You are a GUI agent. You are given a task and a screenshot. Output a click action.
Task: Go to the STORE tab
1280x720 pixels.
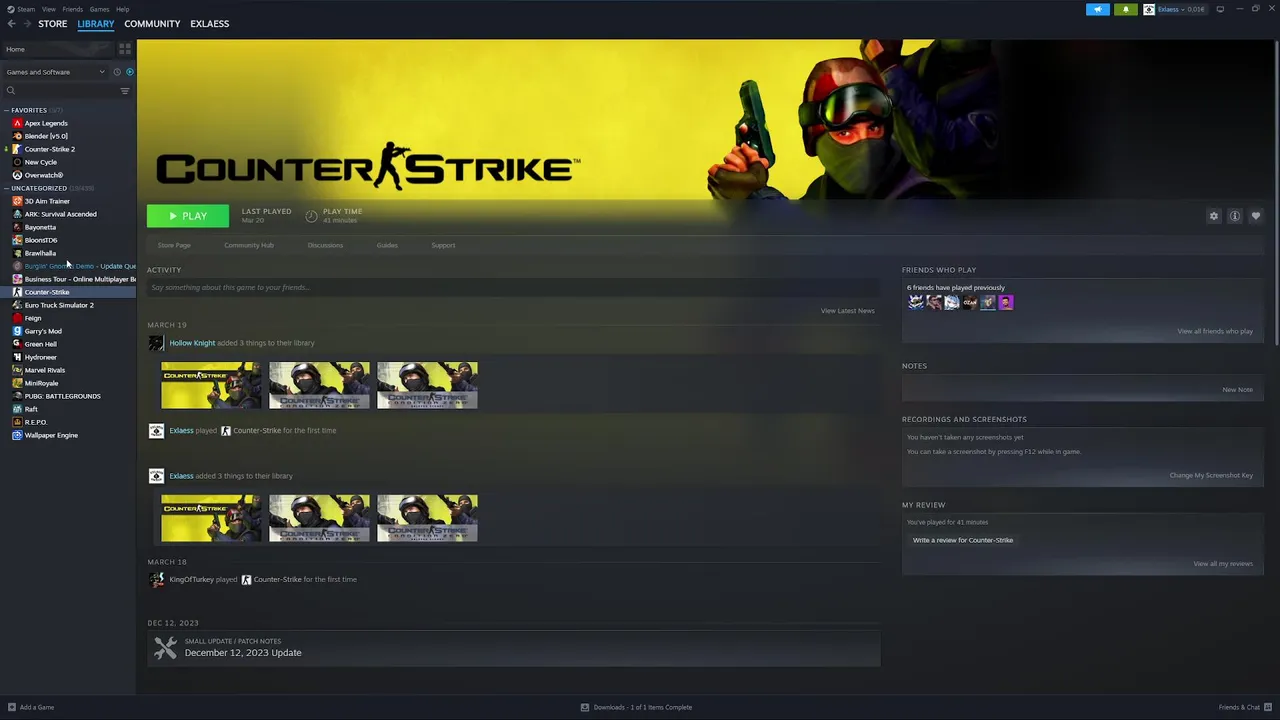coord(53,24)
